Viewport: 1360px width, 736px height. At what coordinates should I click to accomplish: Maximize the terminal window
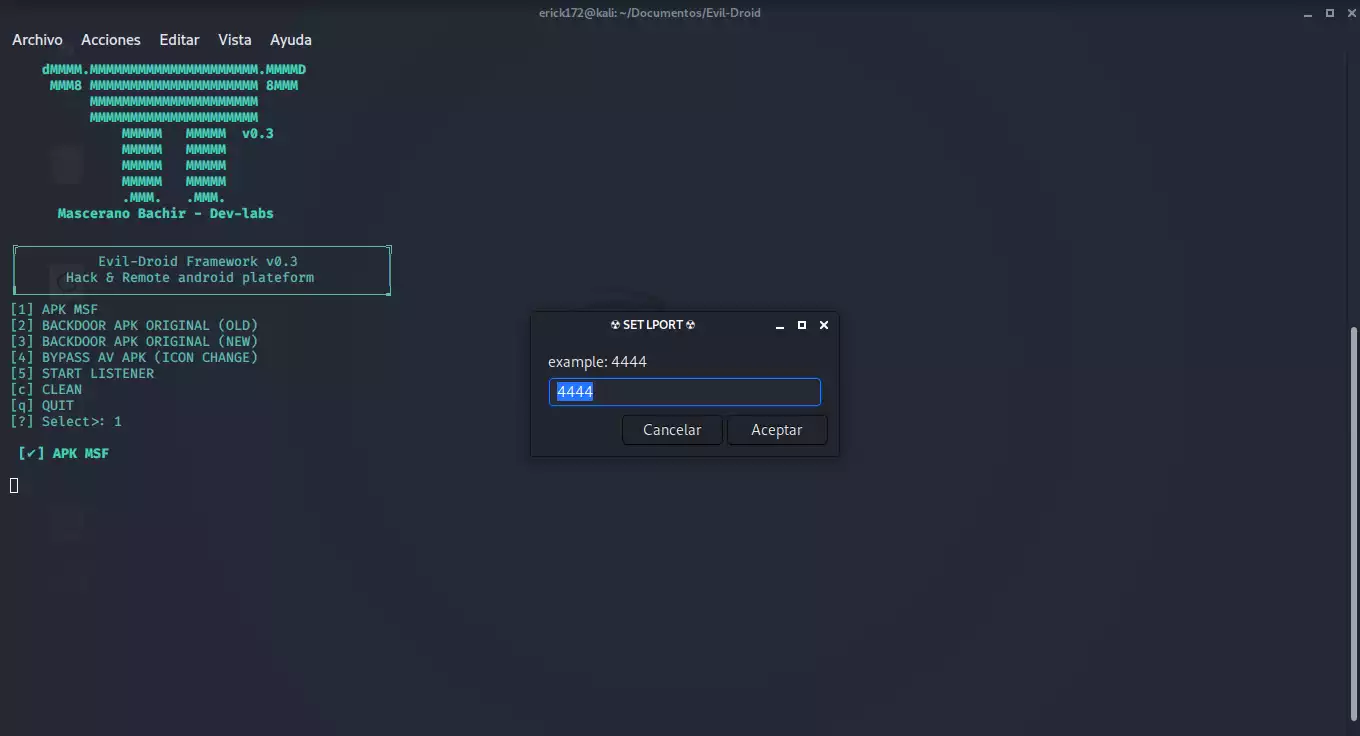pyautogui.click(x=1329, y=13)
